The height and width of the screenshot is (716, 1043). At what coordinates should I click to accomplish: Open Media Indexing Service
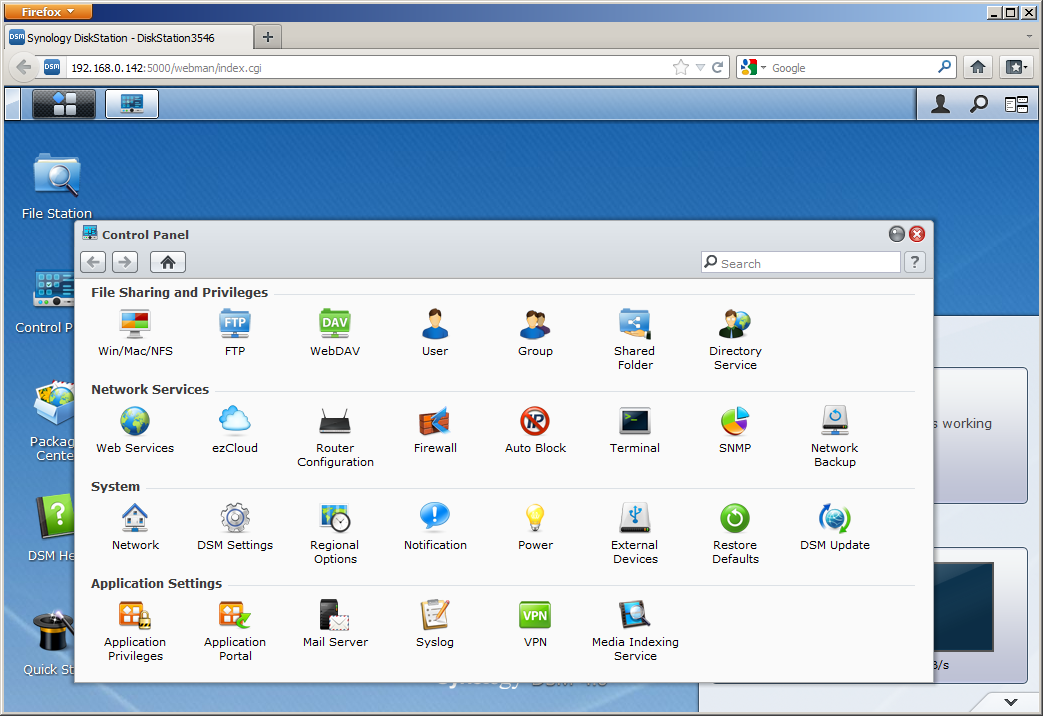[x=635, y=631]
